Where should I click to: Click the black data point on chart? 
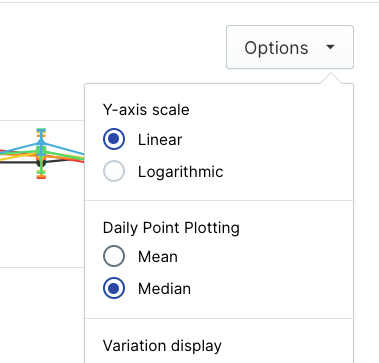[41, 163]
